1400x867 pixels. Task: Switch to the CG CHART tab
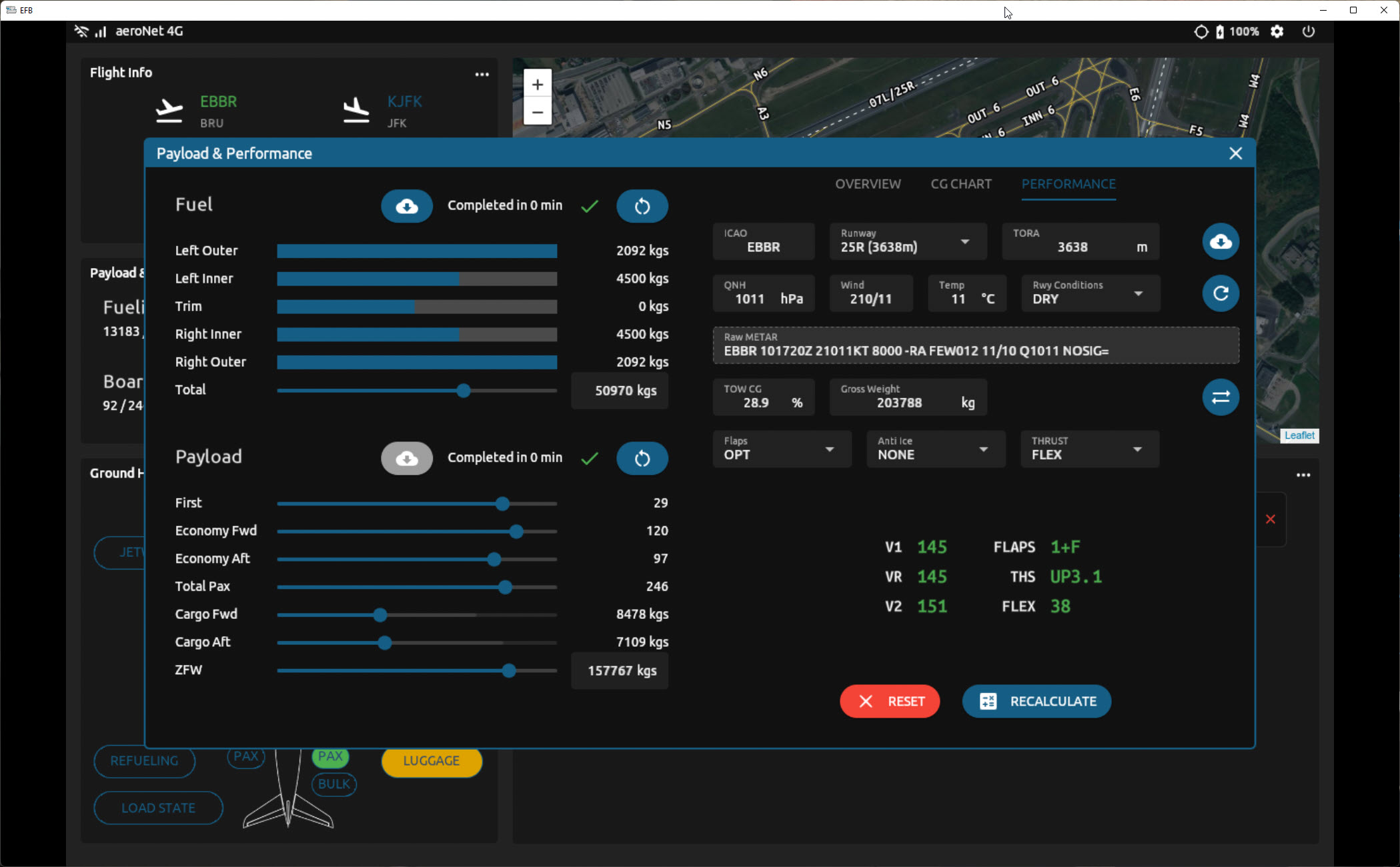(x=960, y=184)
